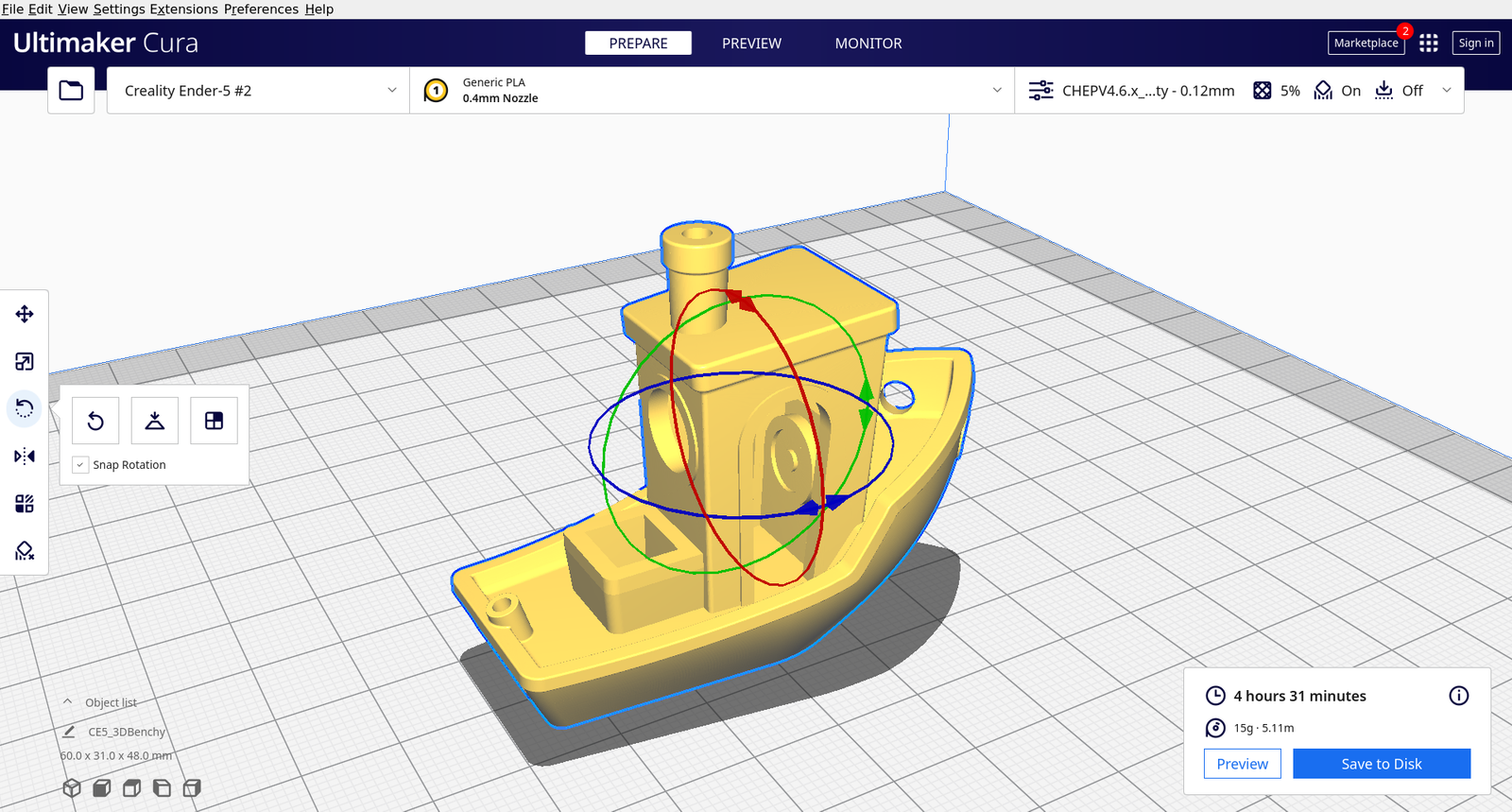
Task: Click the Preview button
Action: (1243, 764)
